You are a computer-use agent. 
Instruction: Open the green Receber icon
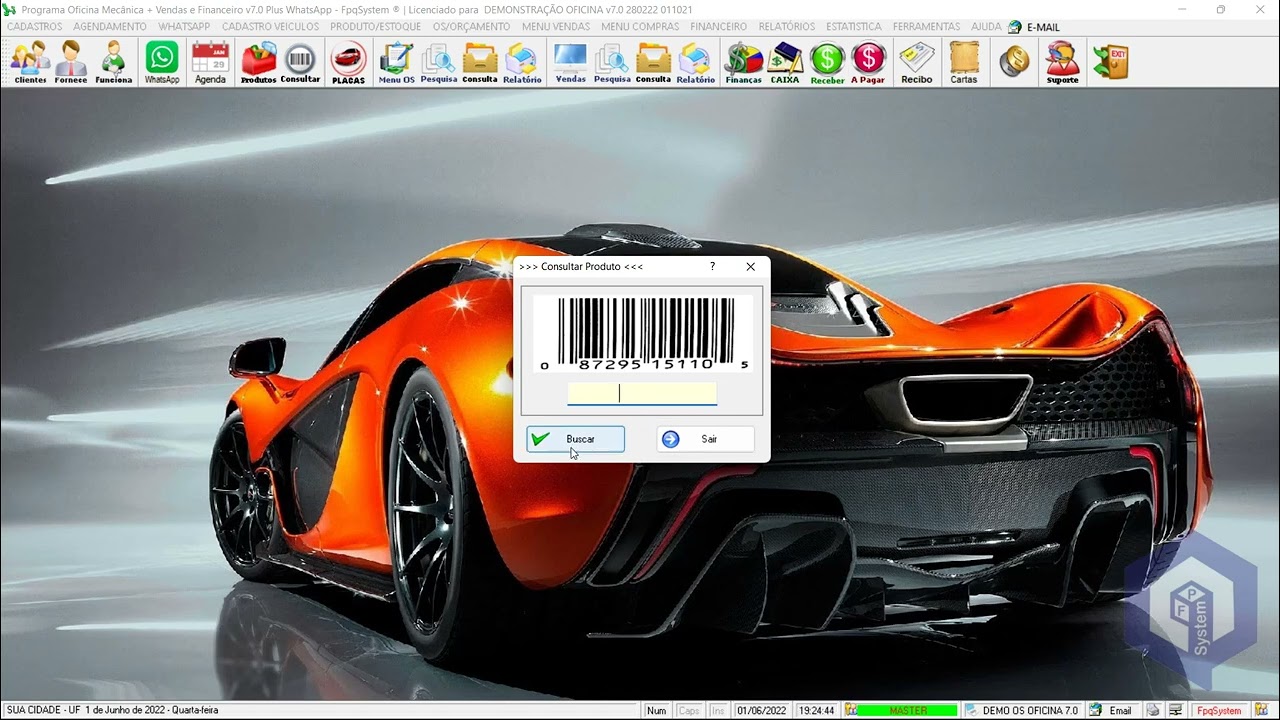coord(827,62)
